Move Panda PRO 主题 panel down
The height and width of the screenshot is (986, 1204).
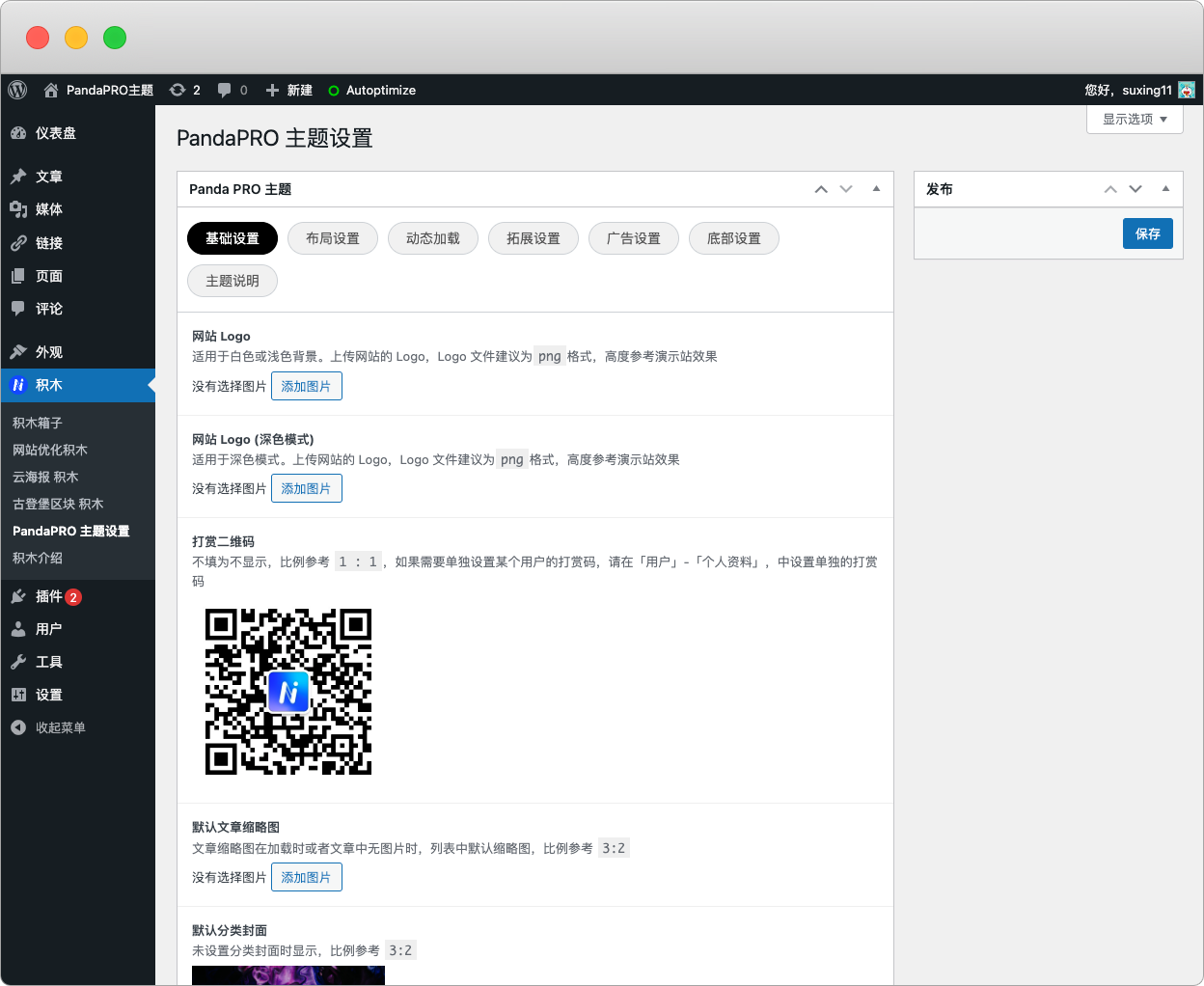coord(846,189)
